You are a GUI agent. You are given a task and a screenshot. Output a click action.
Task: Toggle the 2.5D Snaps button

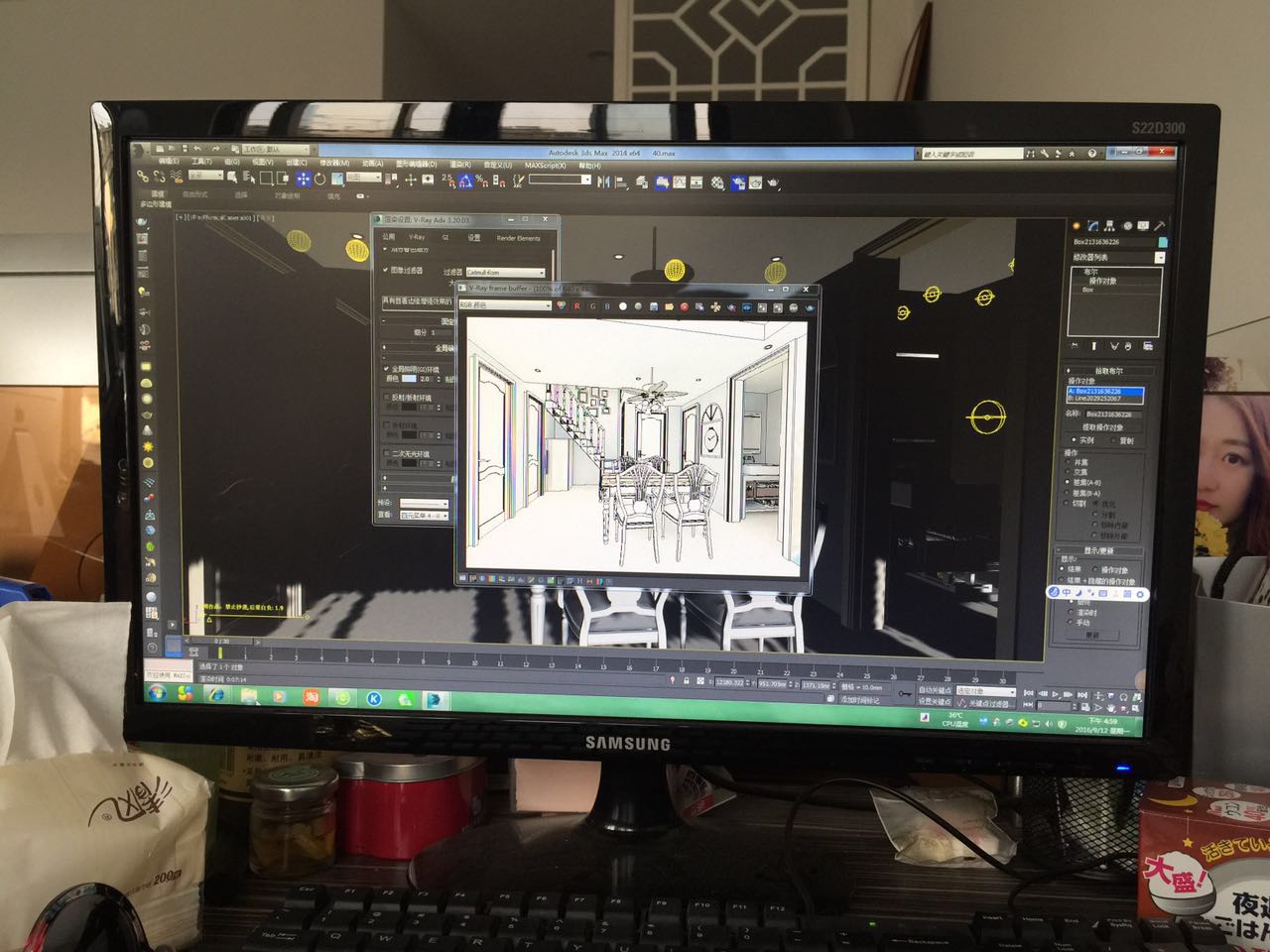click(449, 178)
